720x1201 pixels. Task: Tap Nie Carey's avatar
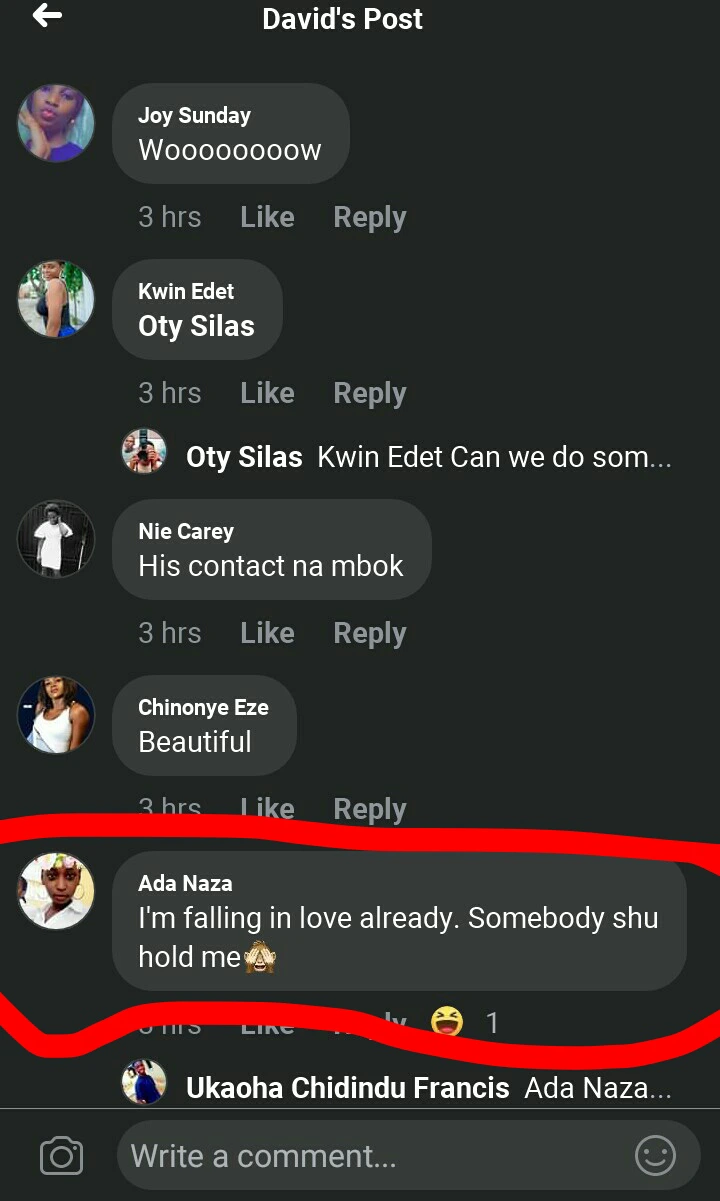[56, 539]
